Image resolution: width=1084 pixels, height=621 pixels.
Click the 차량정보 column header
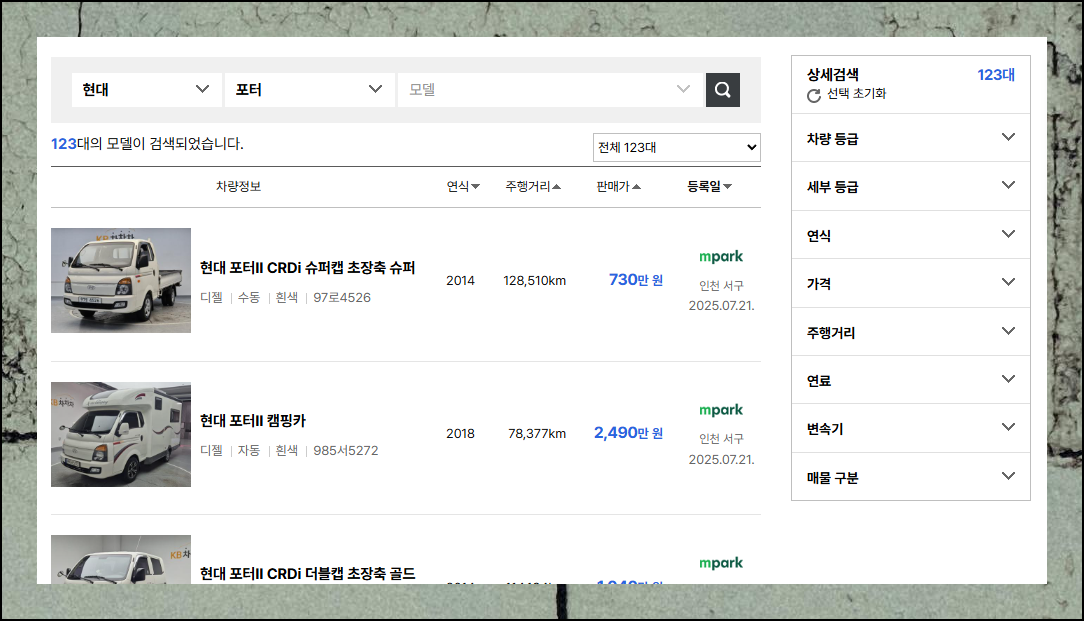pos(239,186)
